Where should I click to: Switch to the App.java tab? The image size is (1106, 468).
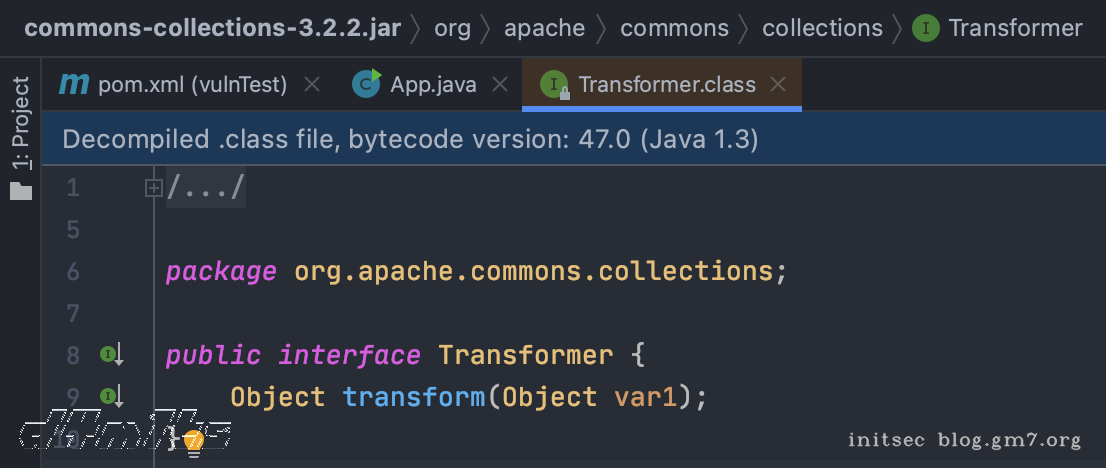pos(433,85)
